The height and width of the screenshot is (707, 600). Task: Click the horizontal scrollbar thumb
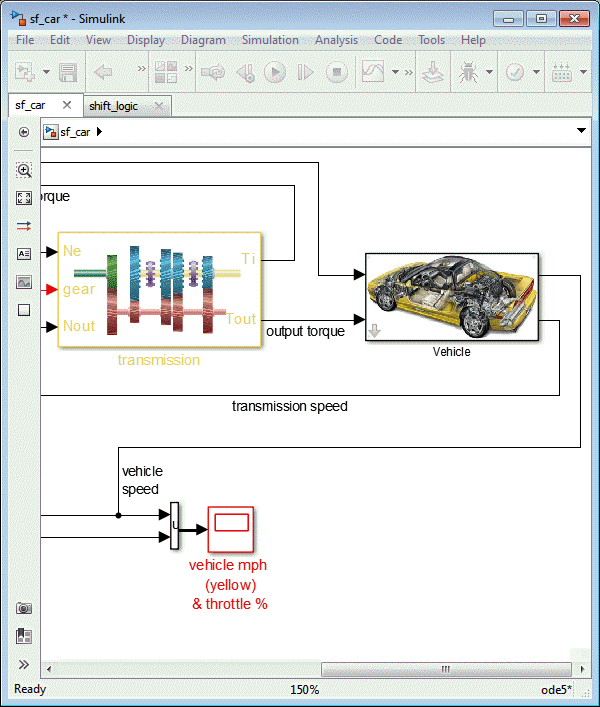446,669
